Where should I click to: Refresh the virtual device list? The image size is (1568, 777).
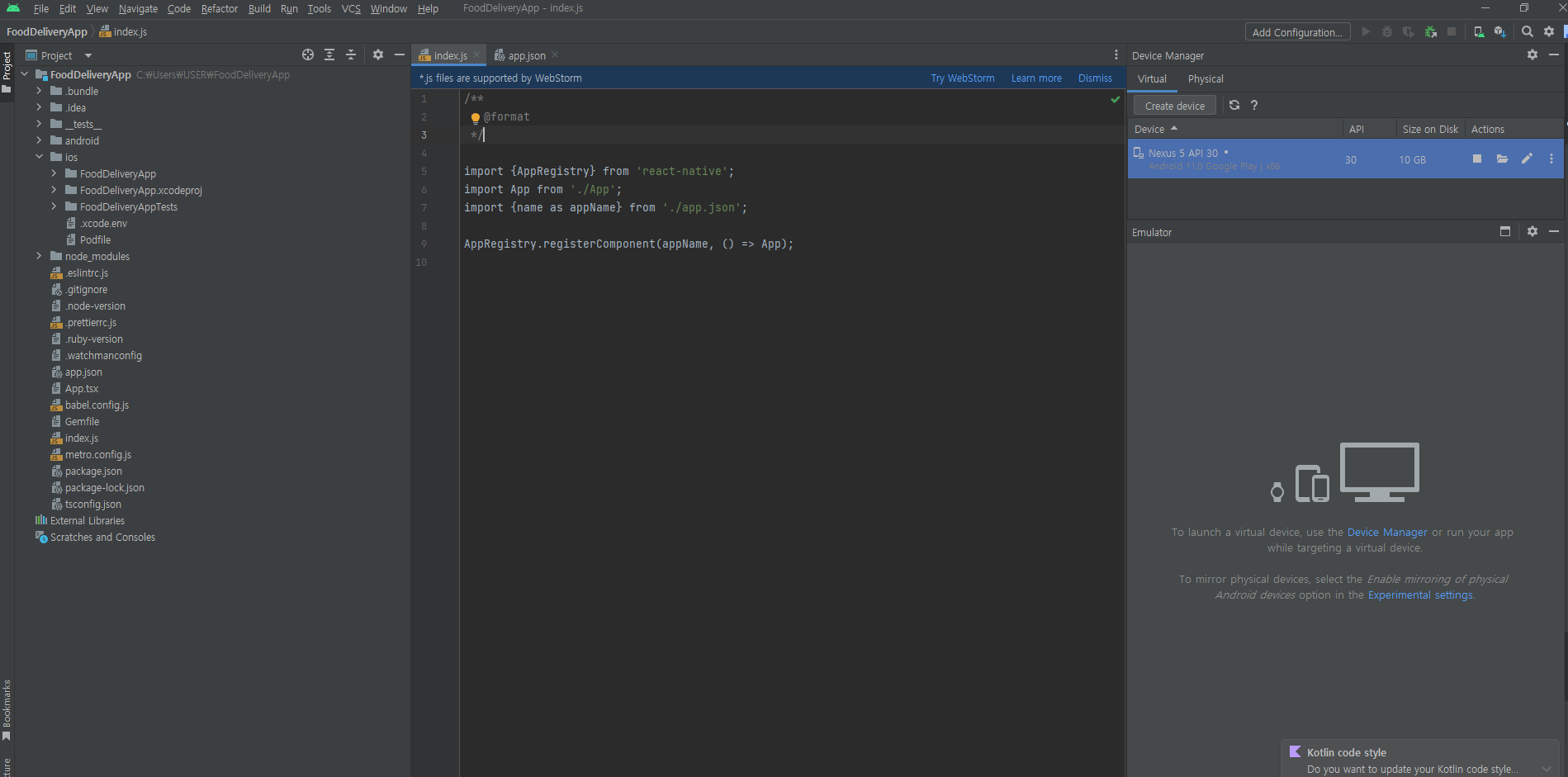coord(1234,105)
